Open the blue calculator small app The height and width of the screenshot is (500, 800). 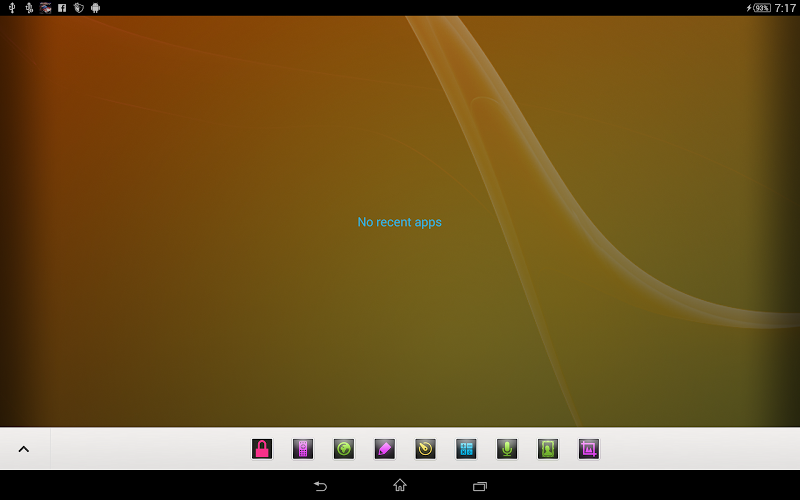[x=466, y=449]
